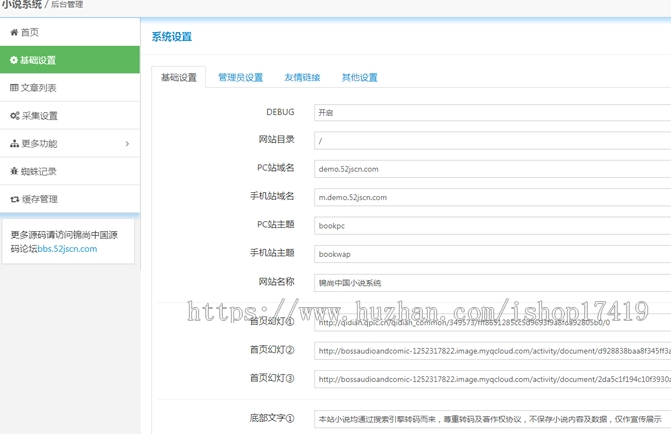Click the 首页幻灯② URL field
Image resolution: width=671 pixels, height=434 pixels.
tap(493, 351)
